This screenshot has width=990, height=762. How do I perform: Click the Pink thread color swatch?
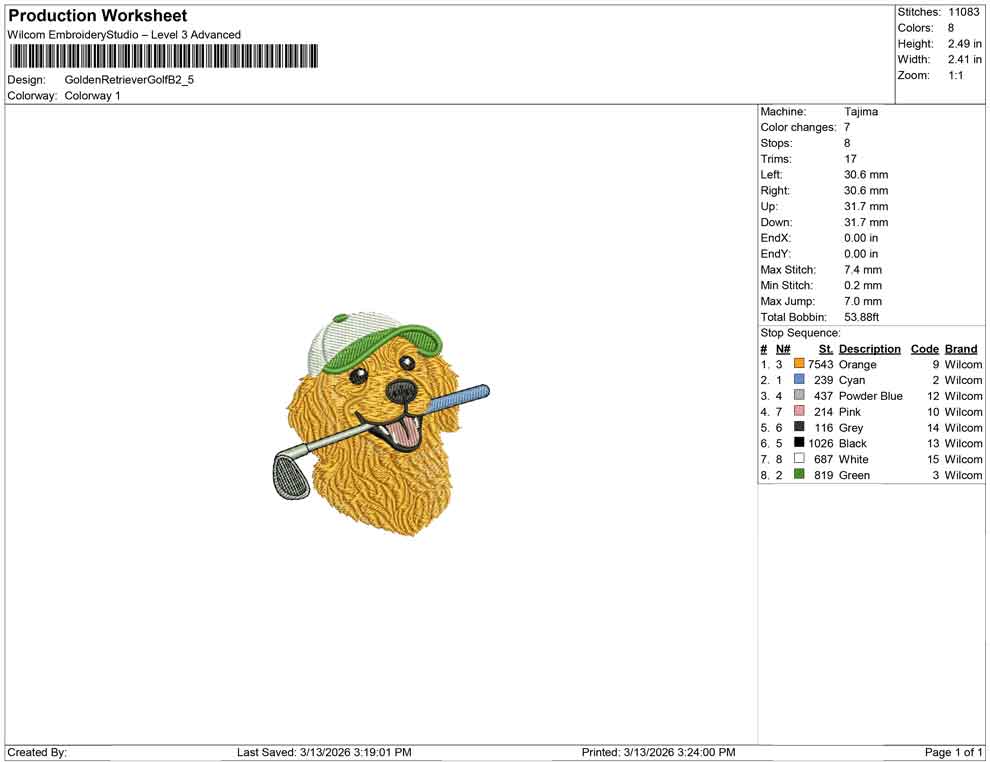click(x=799, y=411)
